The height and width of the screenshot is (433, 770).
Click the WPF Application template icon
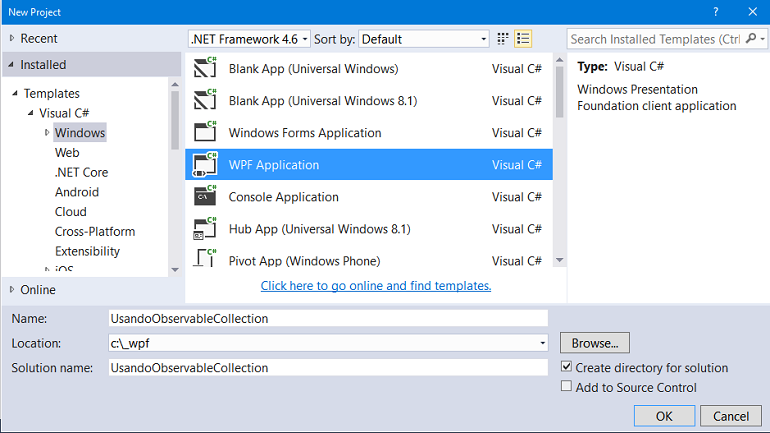pyautogui.click(x=205, y=164)
